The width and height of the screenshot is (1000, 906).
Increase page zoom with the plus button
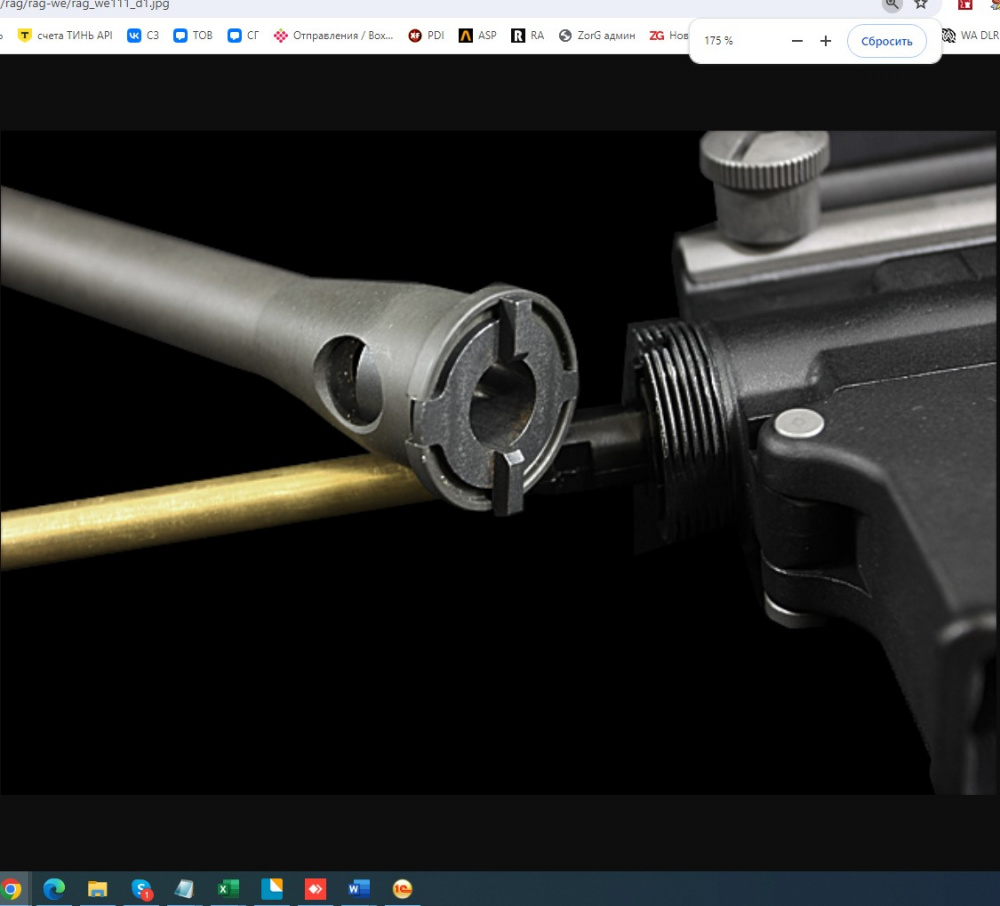826,41
